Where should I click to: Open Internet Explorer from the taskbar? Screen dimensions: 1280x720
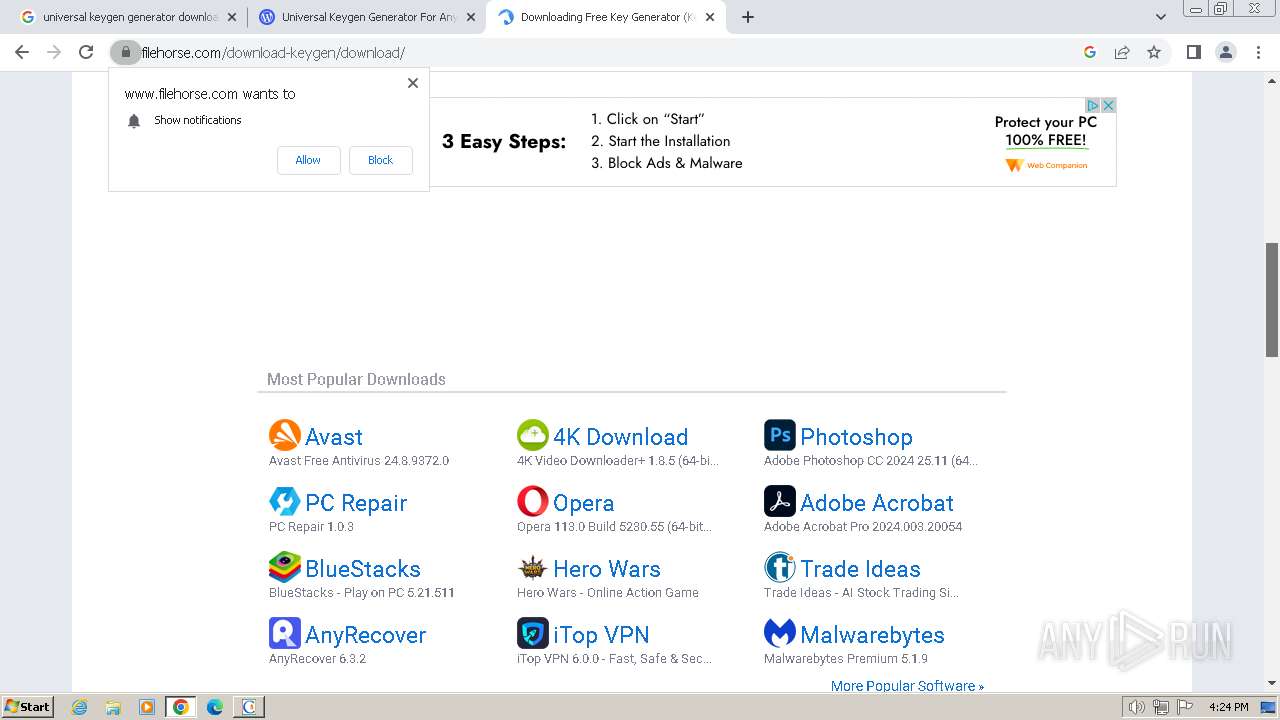[x=80, y=707]
